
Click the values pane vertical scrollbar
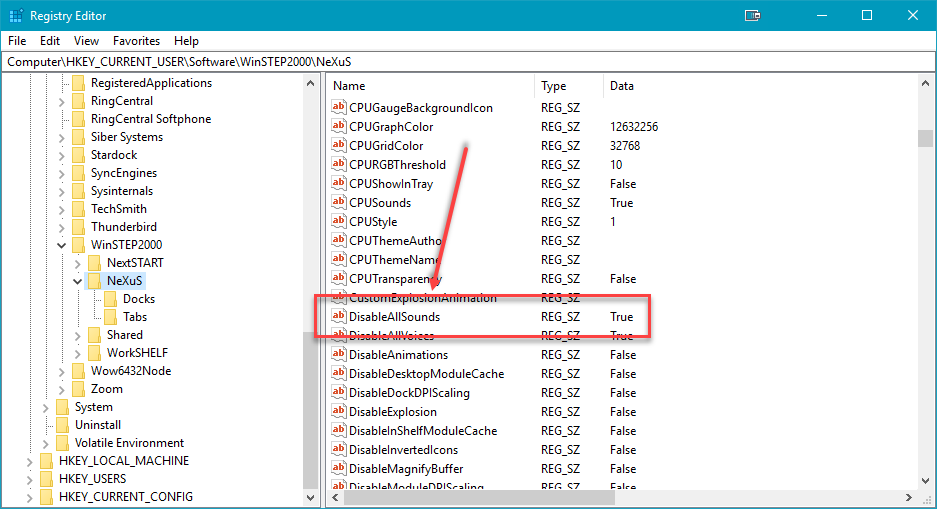coord(925,300)
